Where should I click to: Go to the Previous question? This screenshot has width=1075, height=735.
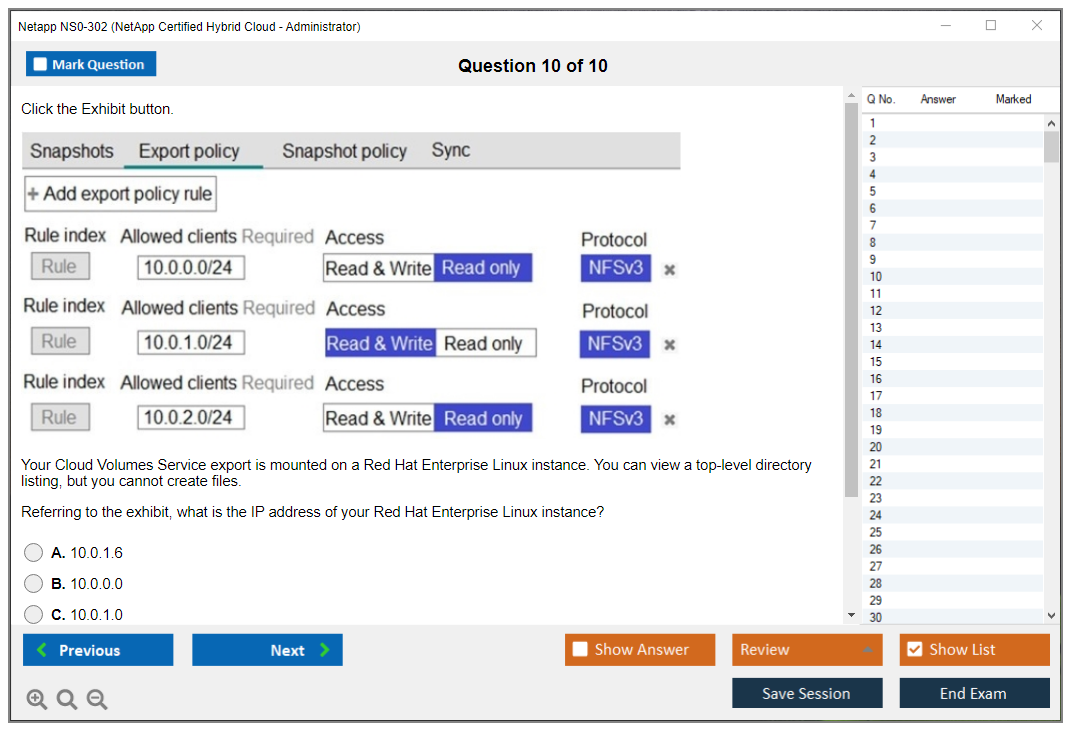[98, 650]
